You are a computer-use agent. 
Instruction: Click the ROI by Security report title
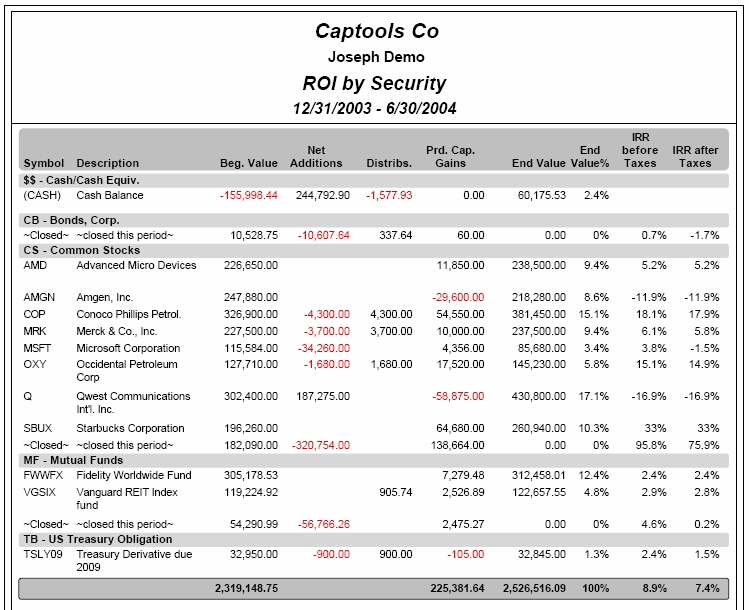coord(374,83)
